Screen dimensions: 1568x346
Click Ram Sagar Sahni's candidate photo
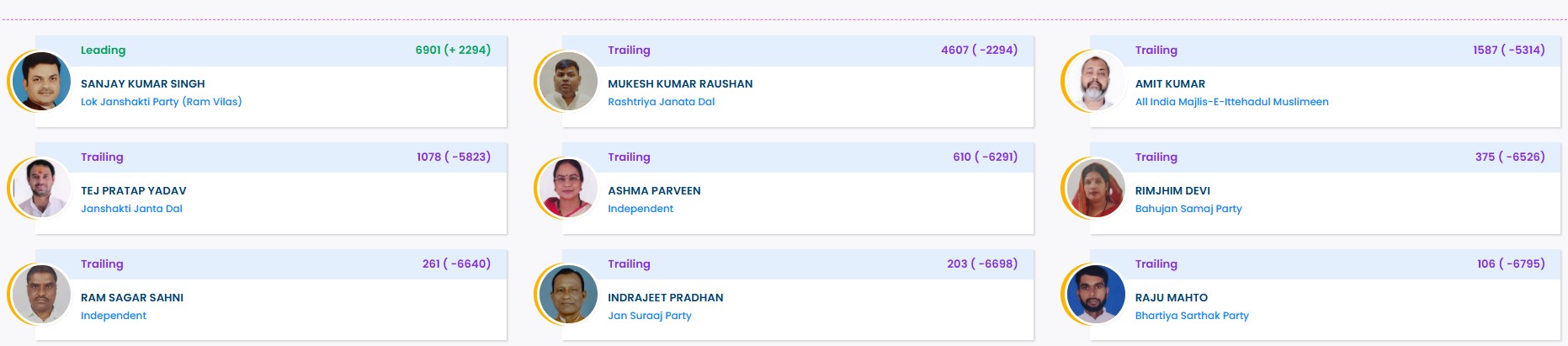[x=40, y=295]
